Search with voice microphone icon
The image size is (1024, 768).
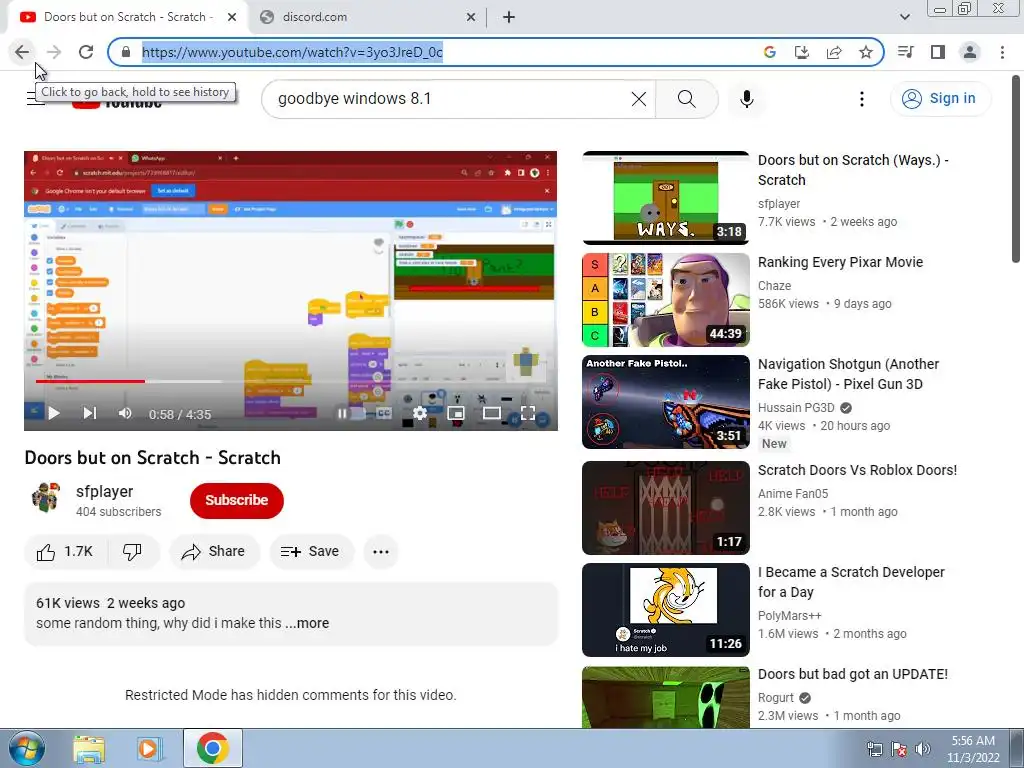[x=746, y=99]
